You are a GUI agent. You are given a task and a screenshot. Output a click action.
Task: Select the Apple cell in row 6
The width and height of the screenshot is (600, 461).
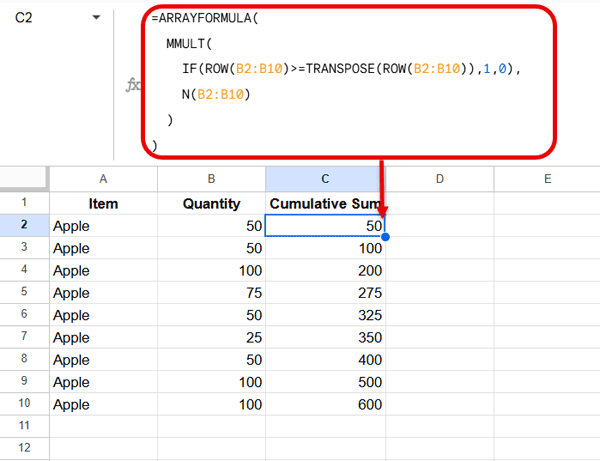click(103, 314)
